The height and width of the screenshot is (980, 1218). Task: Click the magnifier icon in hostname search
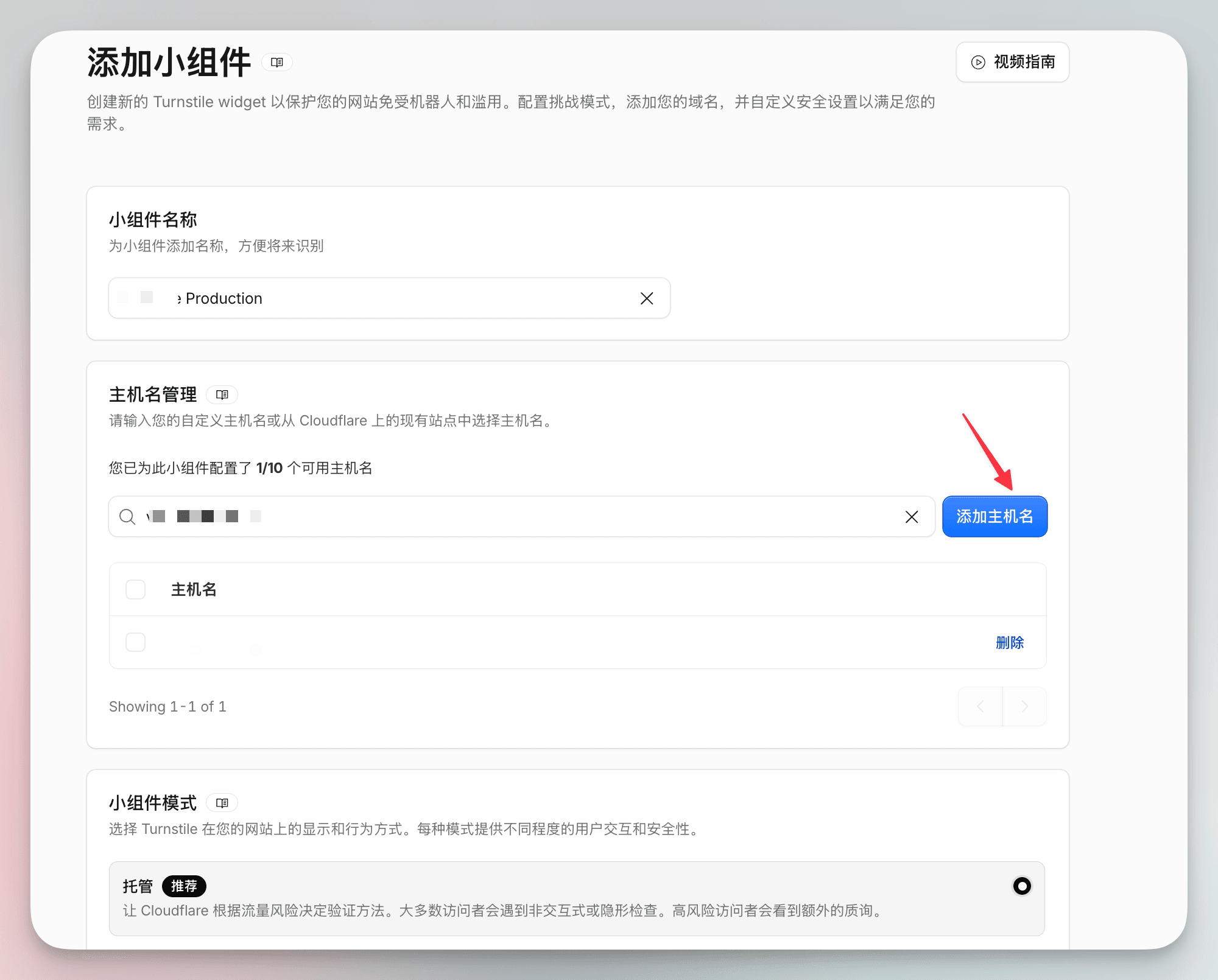tap(127, 517)
